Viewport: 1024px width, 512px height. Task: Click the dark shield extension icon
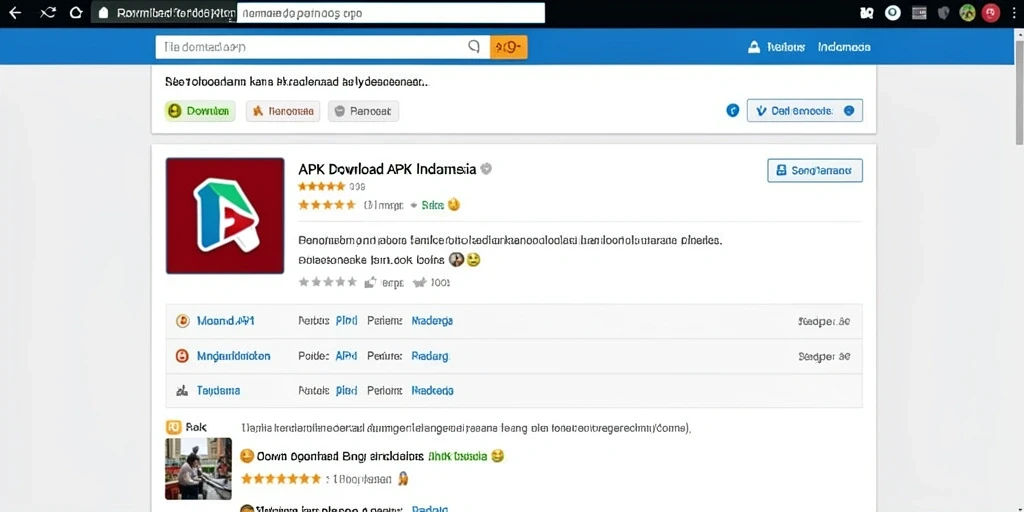pos(943,13)
